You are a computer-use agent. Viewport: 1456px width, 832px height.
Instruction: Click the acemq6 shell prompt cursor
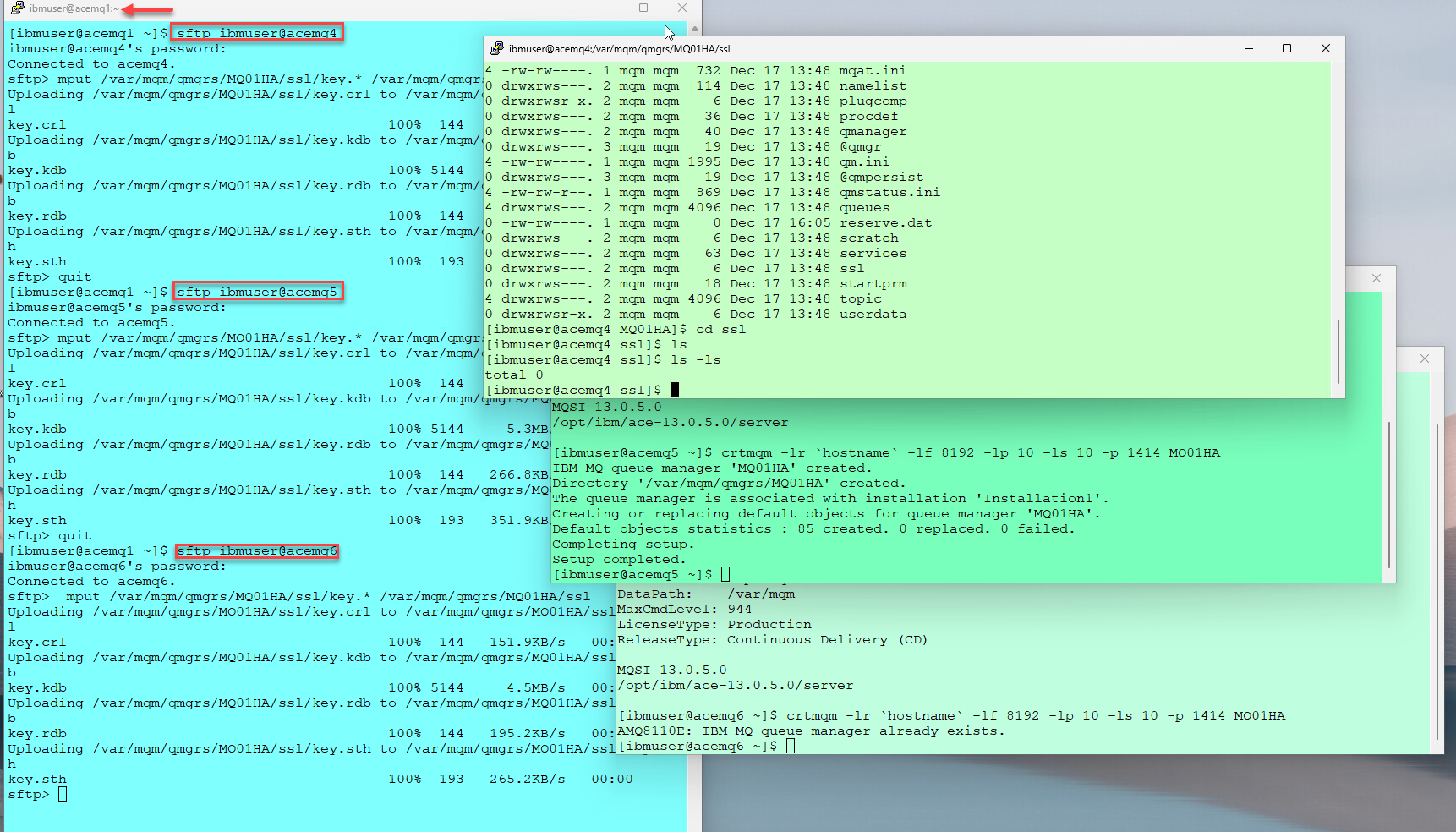pyautogui.click(x=791, y=746)
